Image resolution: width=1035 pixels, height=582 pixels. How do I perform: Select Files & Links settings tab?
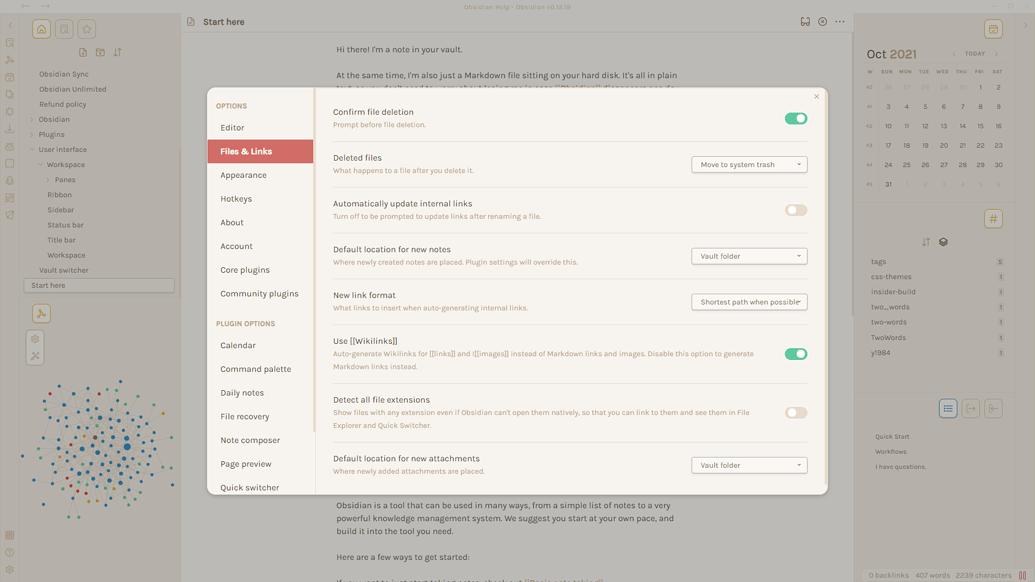coord(260,151)
